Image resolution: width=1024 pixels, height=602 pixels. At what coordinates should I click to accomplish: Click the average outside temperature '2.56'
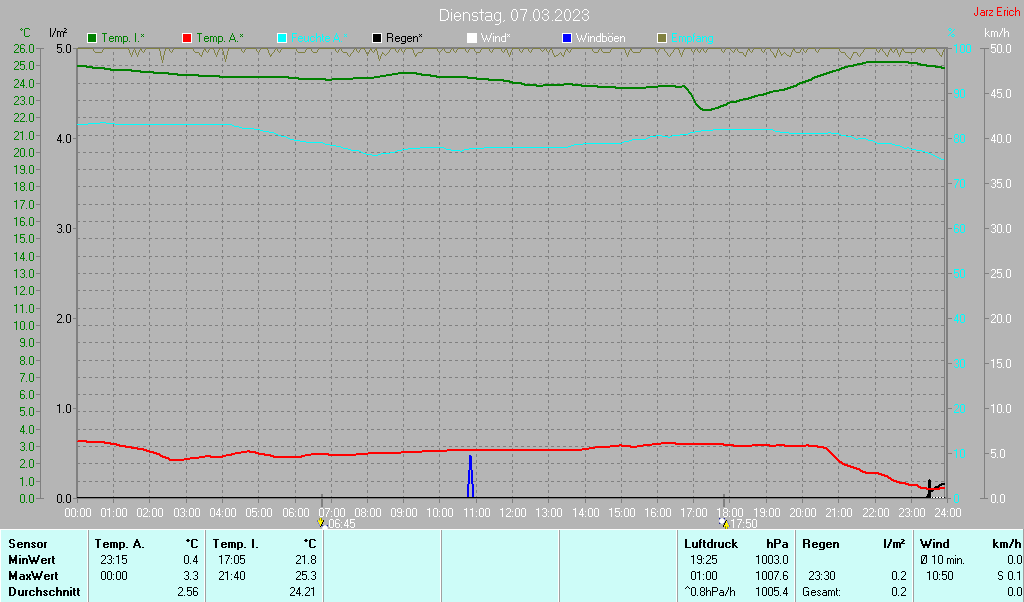pos(187,592)
